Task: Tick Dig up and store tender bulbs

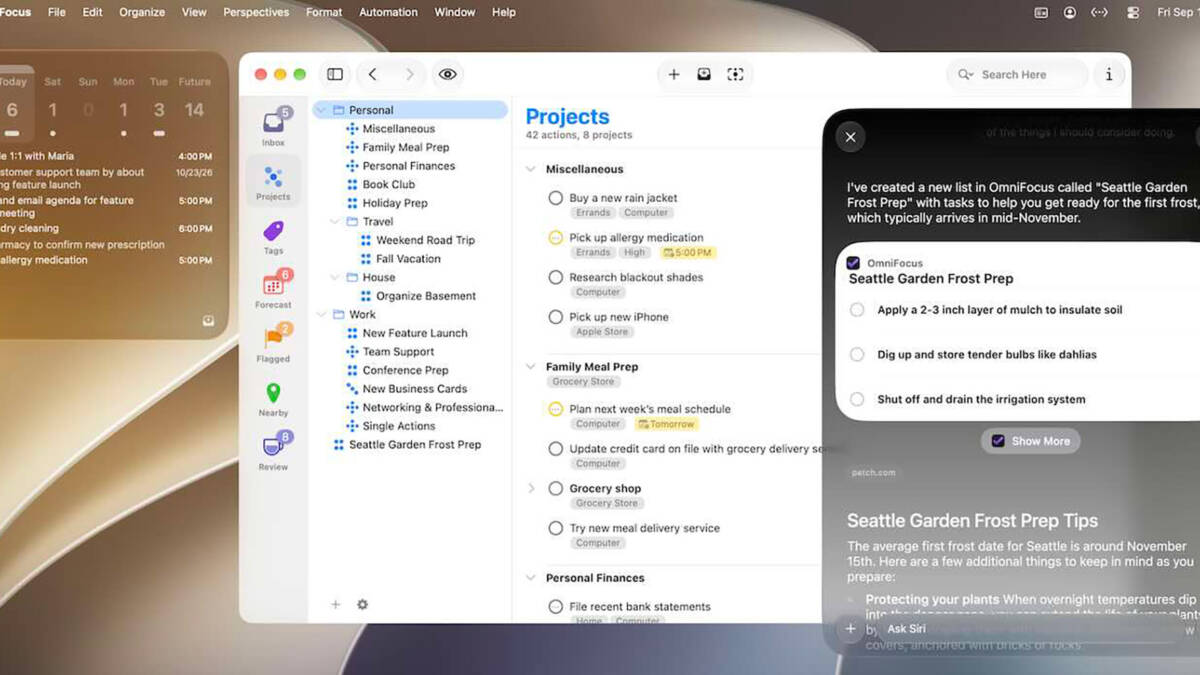Action: [x=857, y=354]
